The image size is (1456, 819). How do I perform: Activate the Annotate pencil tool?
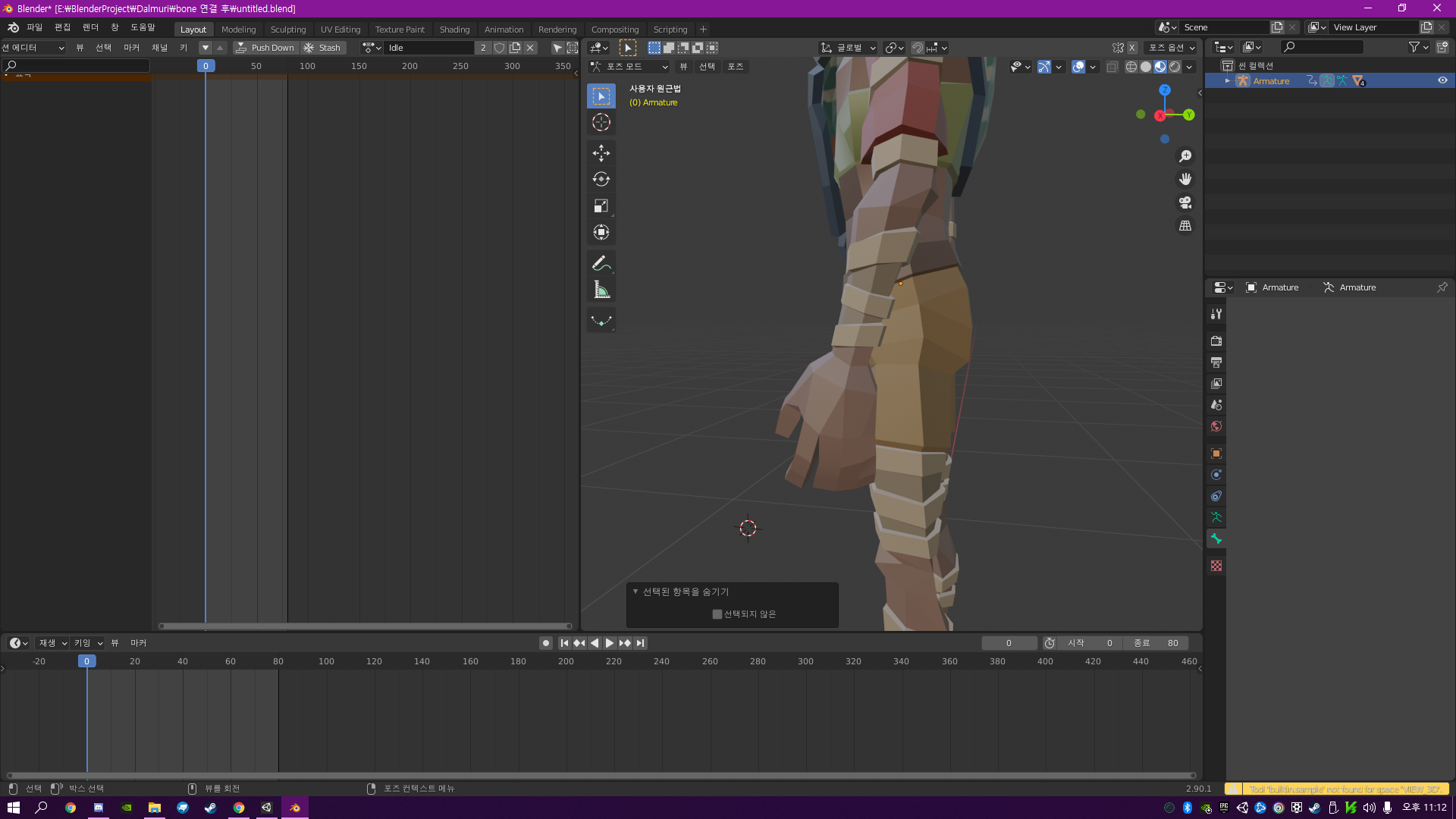601,263
